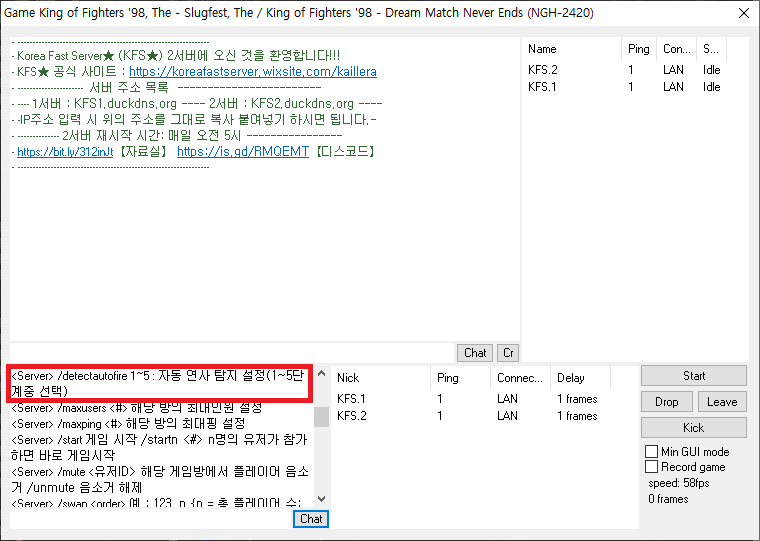Close the King of Fighters '98 game window
The width and height of the screenshot is (760, 541).
[744, 13]
